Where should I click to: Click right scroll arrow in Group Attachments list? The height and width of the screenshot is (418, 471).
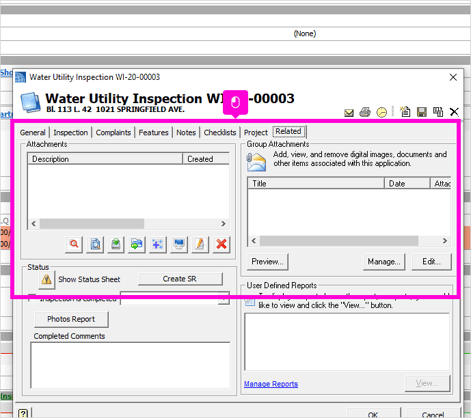click(x=445, y=241)
